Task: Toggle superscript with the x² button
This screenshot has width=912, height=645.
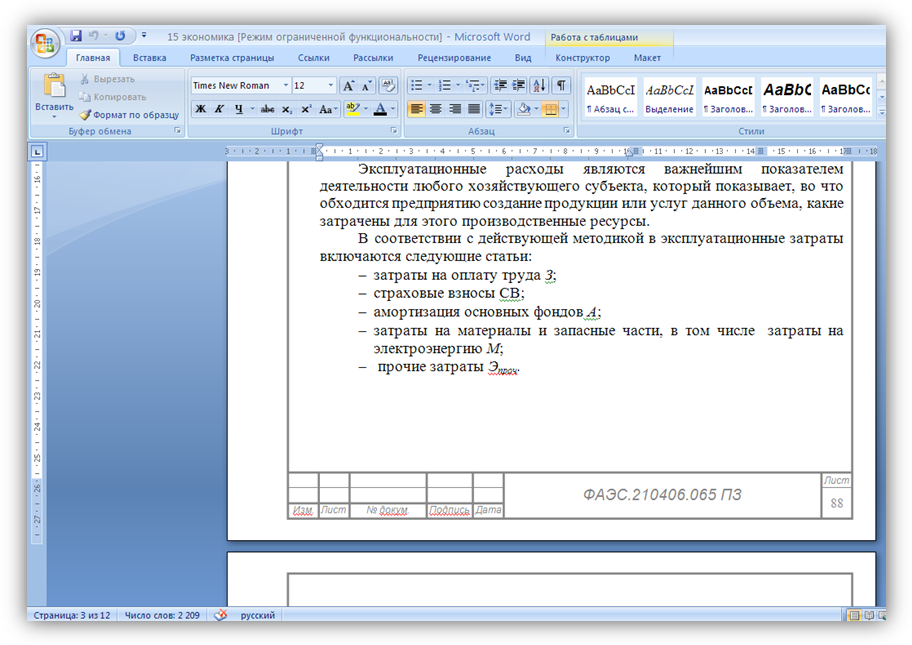Action: click(x=306, y=109)
